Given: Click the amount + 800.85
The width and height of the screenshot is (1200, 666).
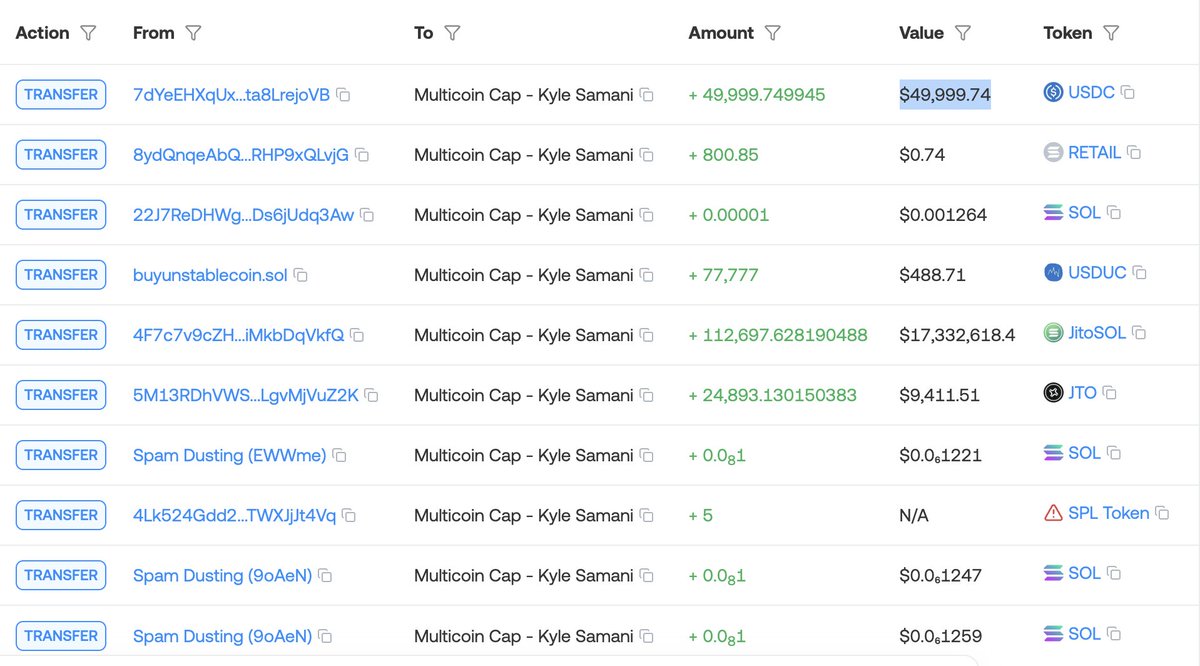Looking at the screenshot, I should [x=723, y=155].
